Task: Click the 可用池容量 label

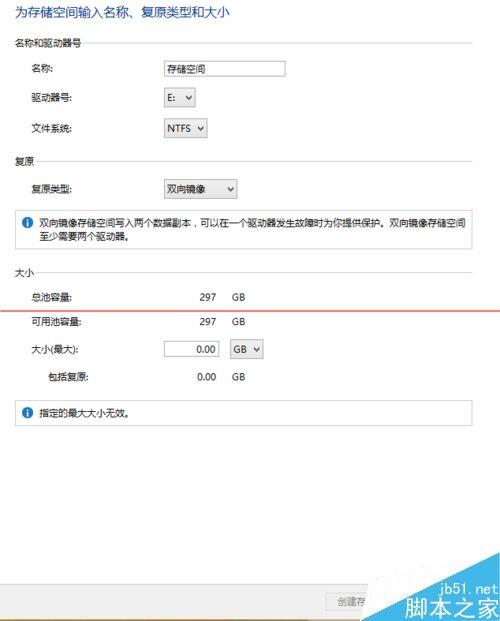Action: click(56, 322)
